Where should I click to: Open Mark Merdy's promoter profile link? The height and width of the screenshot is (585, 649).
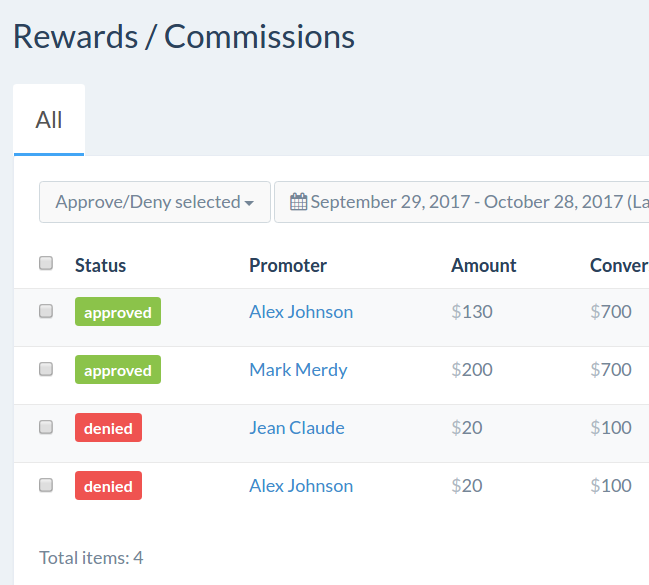pyautogui.click(x=298, y=370)
